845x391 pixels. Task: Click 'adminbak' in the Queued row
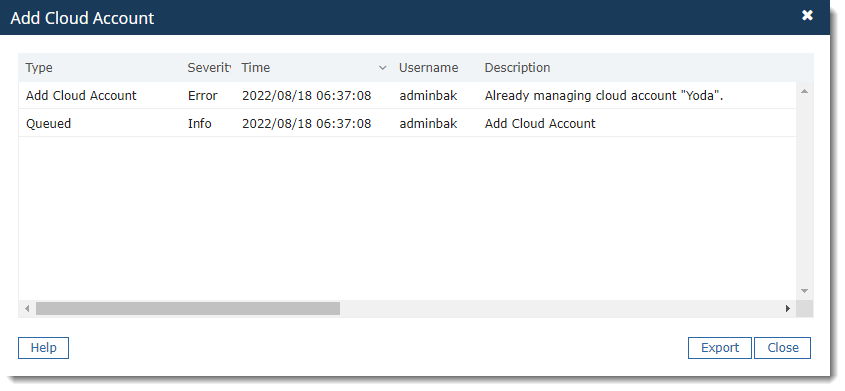428,124
